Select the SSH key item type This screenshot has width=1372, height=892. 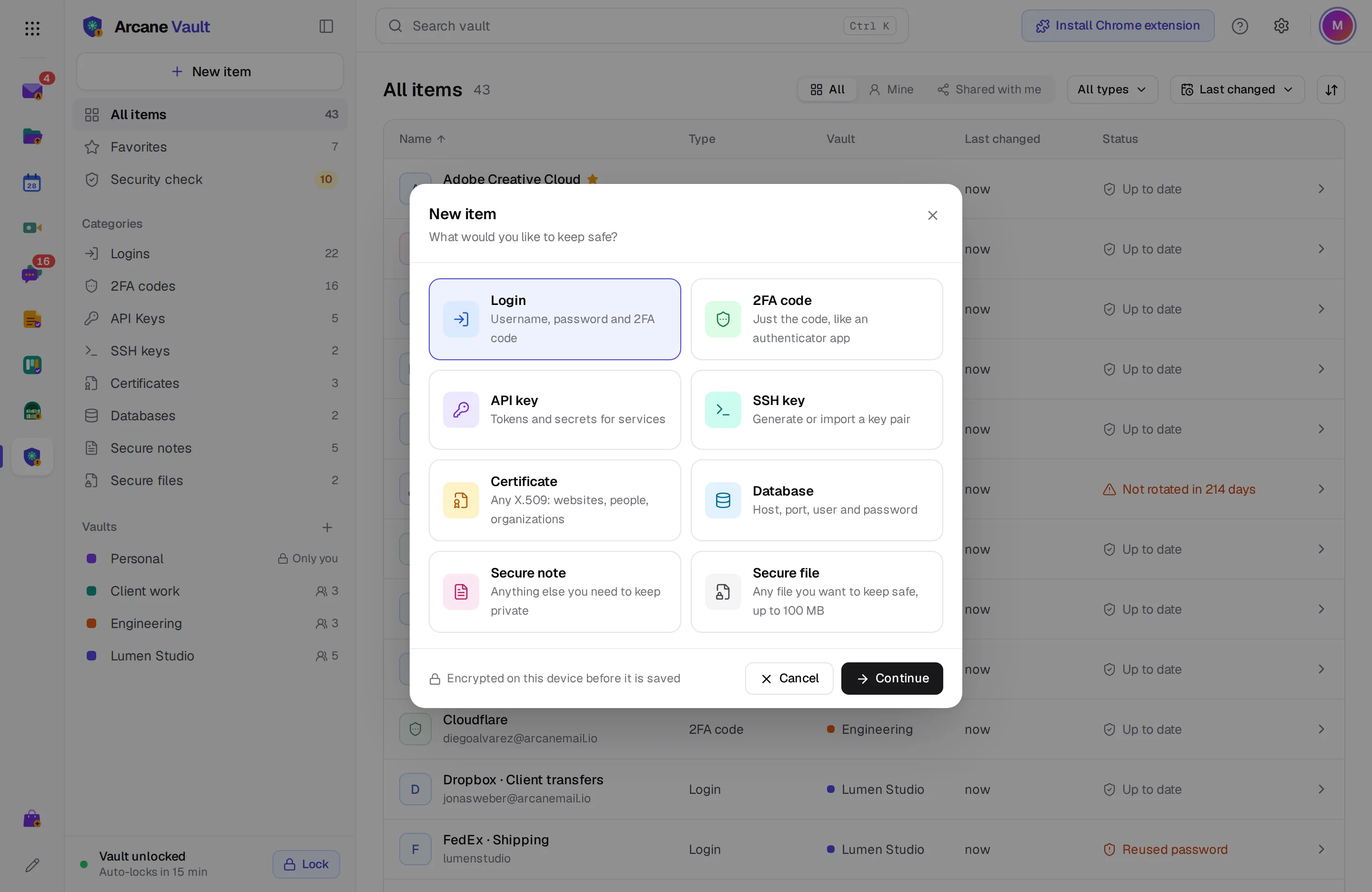[817, 409]
